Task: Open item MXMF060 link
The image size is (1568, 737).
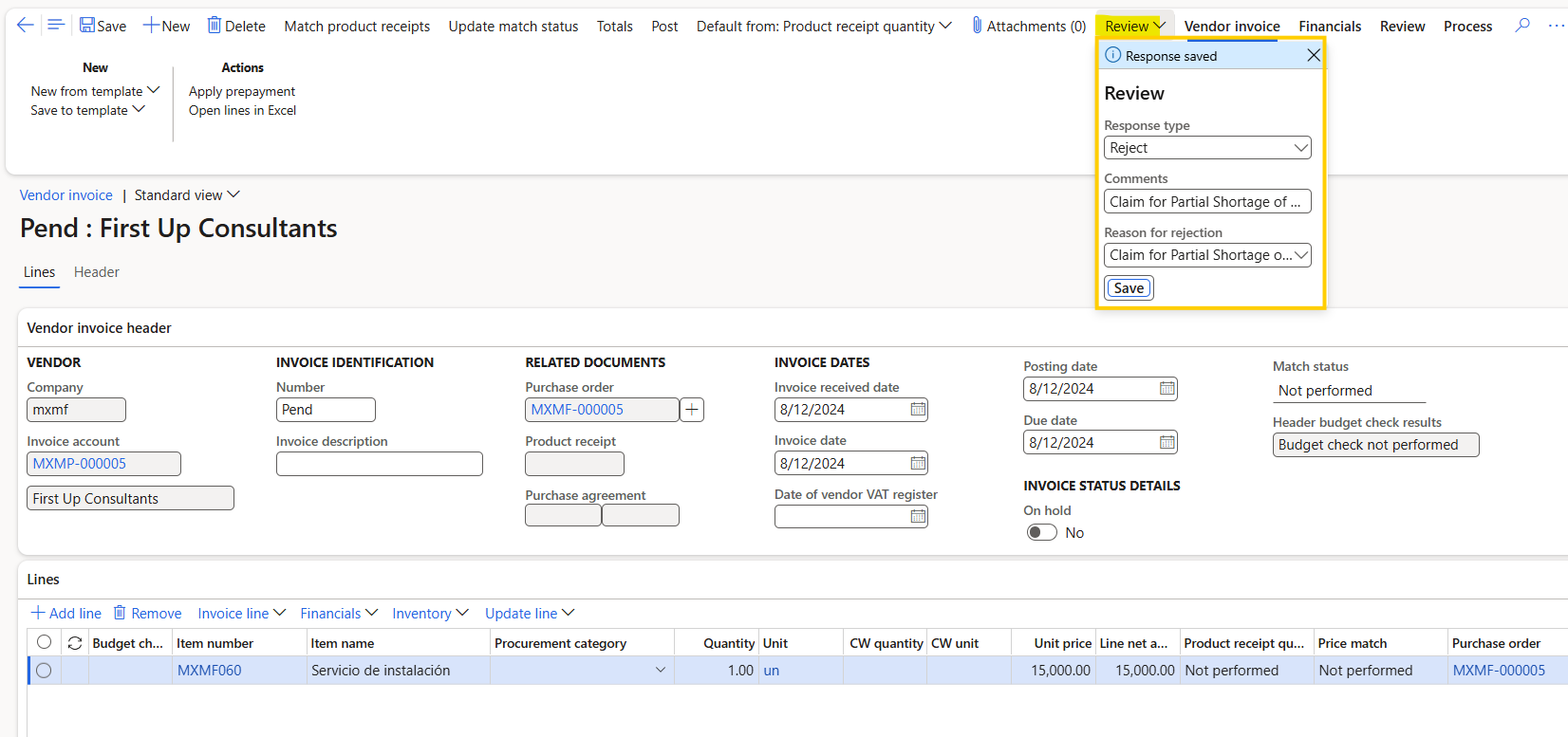Action: point(210,671)
